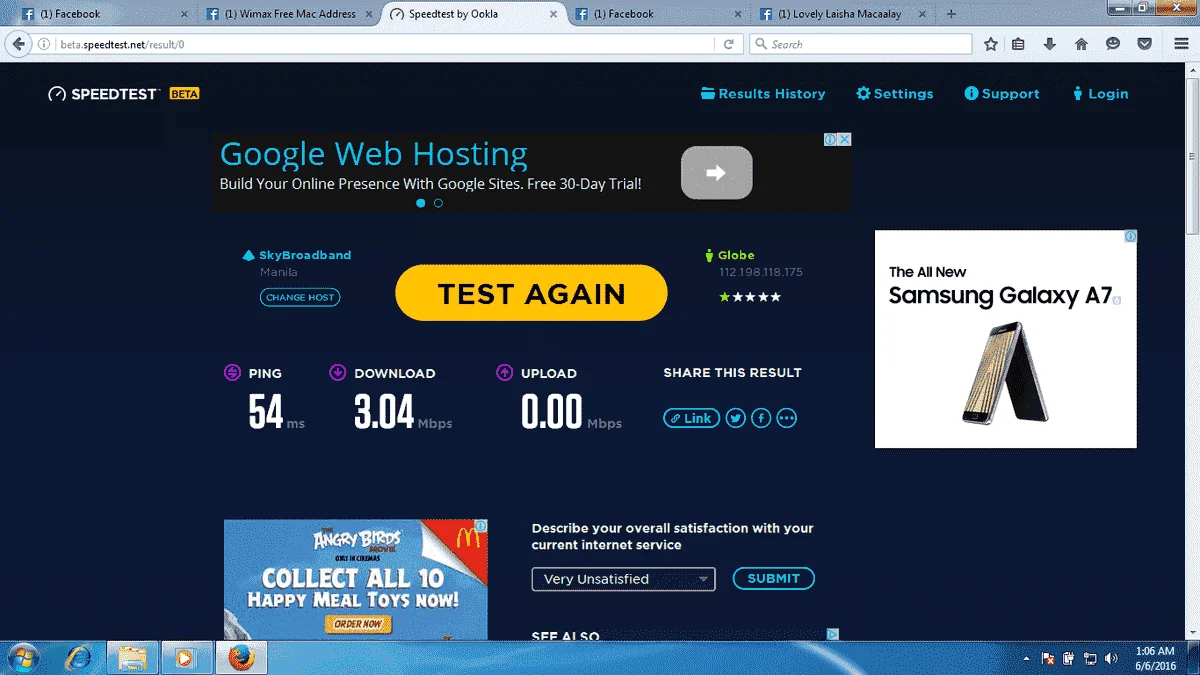Close the Speedtest by Ookla tab
This screenshot has height=675, width=1200.
pyautogui.click(x=552, y=14)
